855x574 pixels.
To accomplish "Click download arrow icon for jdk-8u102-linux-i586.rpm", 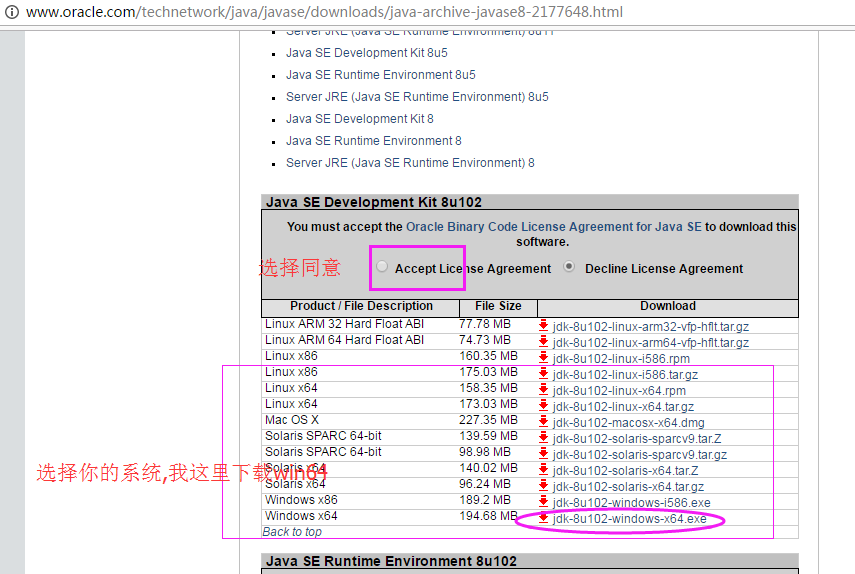I will 543,358.
